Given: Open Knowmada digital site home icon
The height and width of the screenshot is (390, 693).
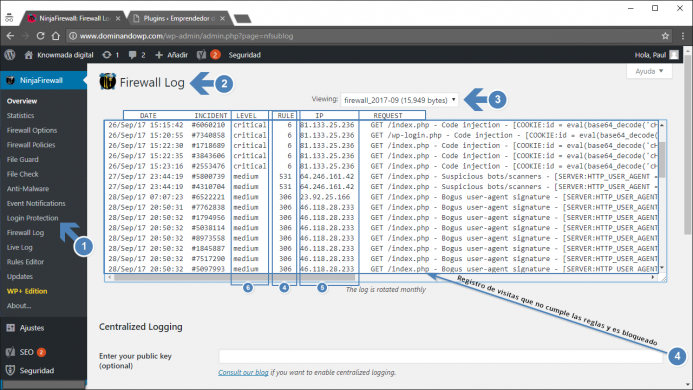Looking at the screenshot, I should (29, 55).
